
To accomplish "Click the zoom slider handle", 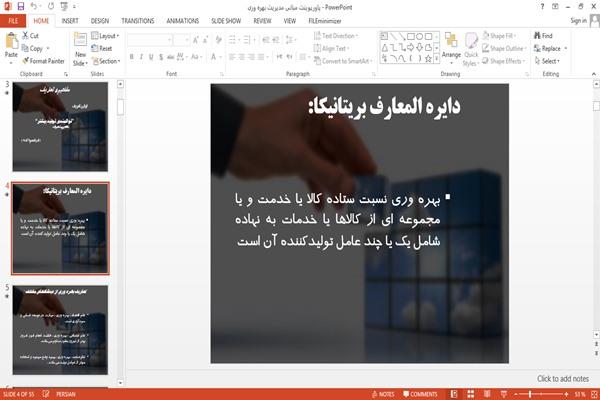I will coord(530,394).
